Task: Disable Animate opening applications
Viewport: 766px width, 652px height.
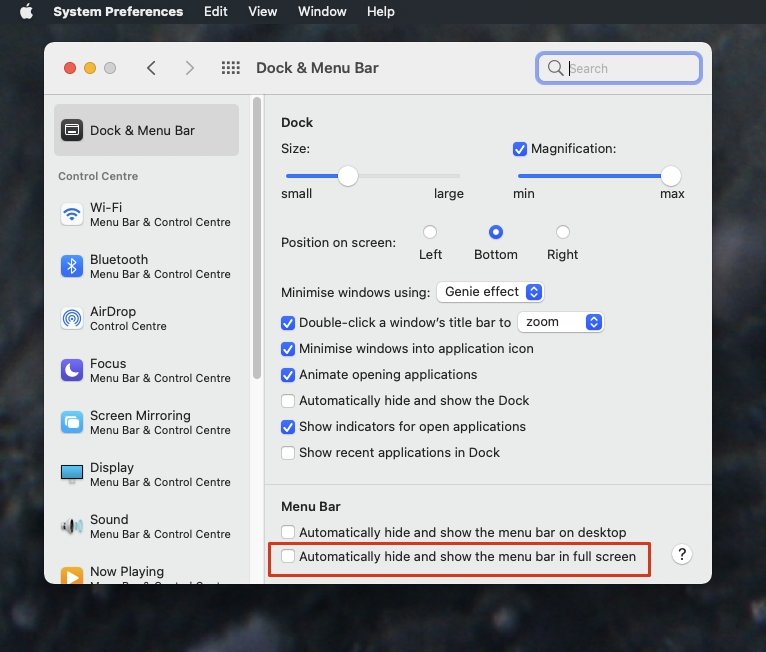Action: (x=288, y=375)
